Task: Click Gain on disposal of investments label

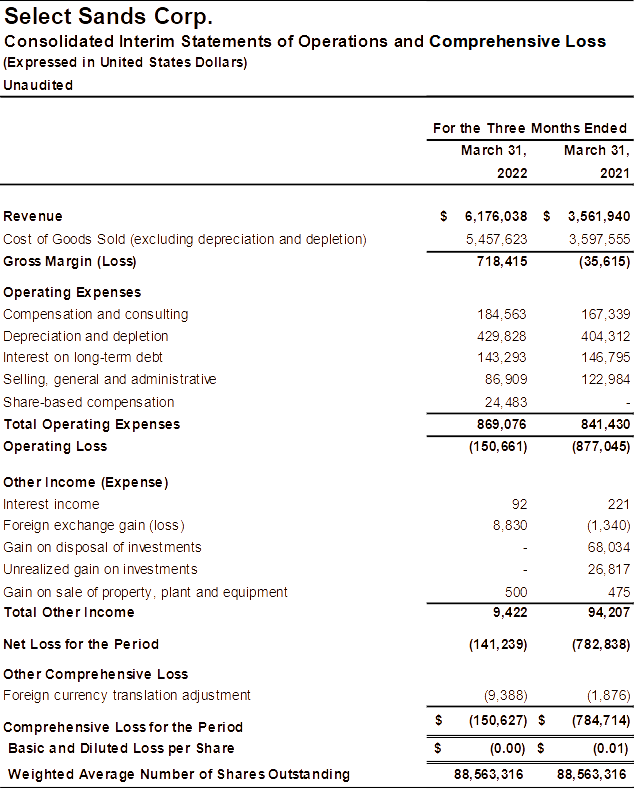Action: (102, 547)
